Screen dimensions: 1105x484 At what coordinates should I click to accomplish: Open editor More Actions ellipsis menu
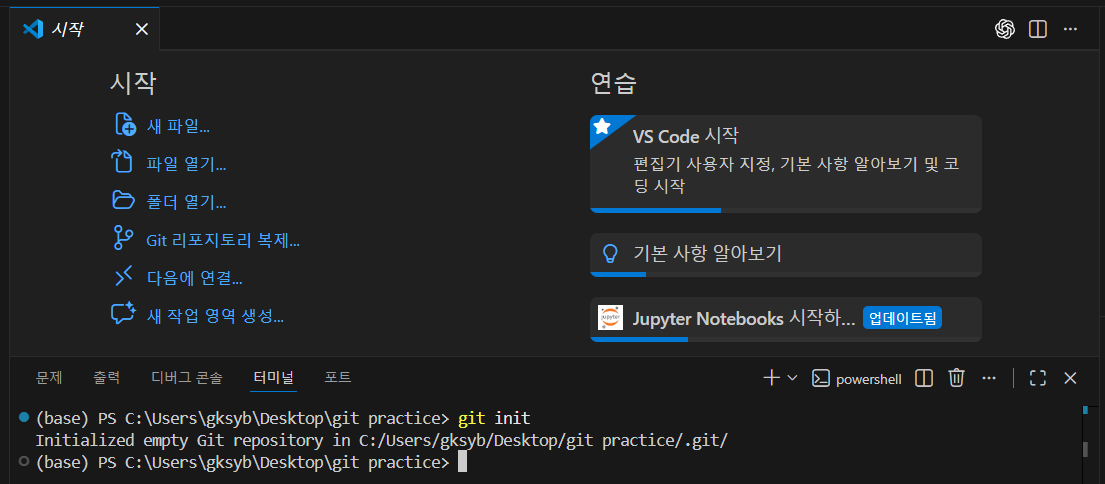(x=1070, y=29)
